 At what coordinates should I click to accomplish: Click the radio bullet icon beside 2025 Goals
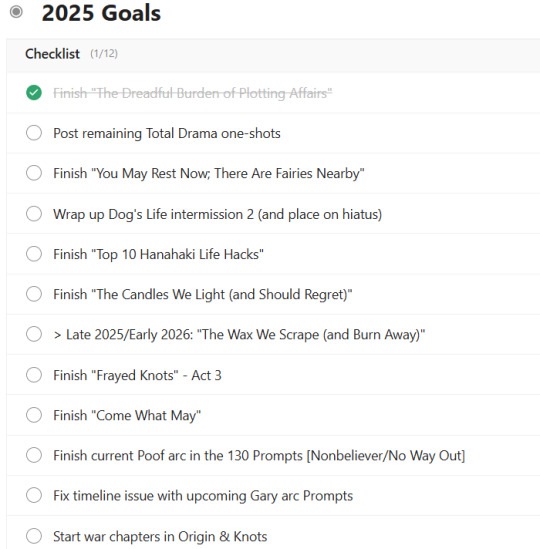[16, 12]
